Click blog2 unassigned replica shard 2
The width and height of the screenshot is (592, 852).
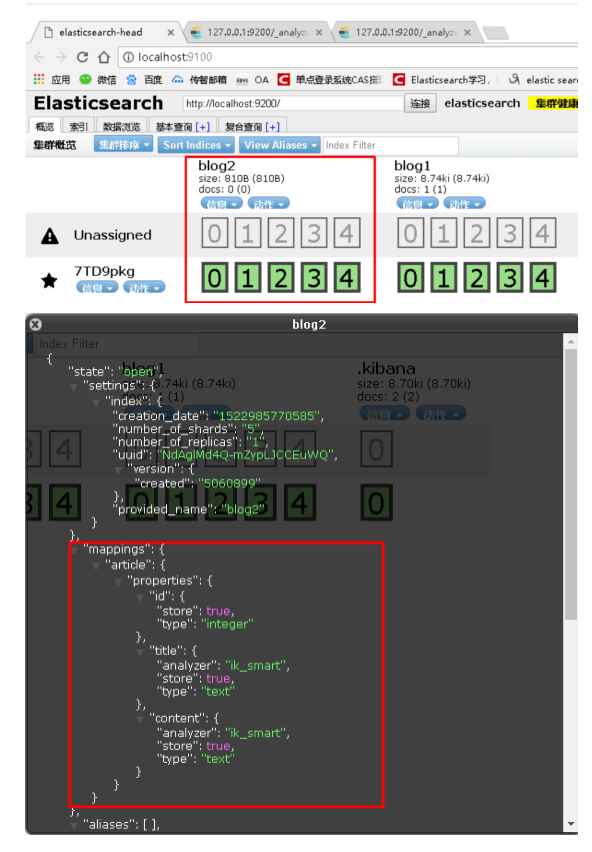281,233
